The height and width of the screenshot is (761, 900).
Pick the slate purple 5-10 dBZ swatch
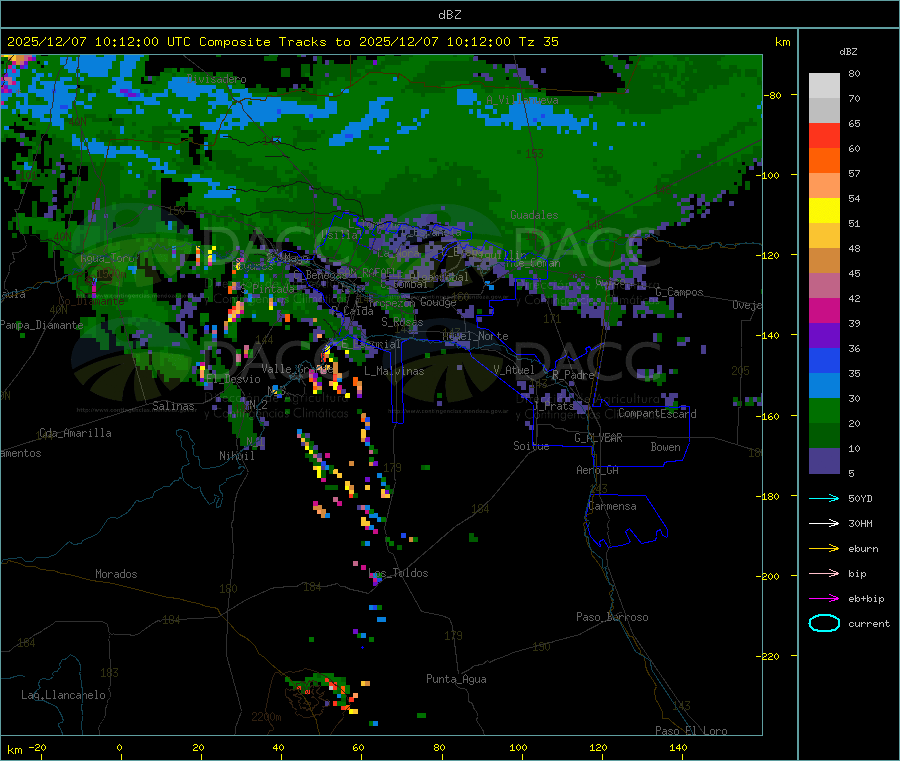tap(824, 461)
